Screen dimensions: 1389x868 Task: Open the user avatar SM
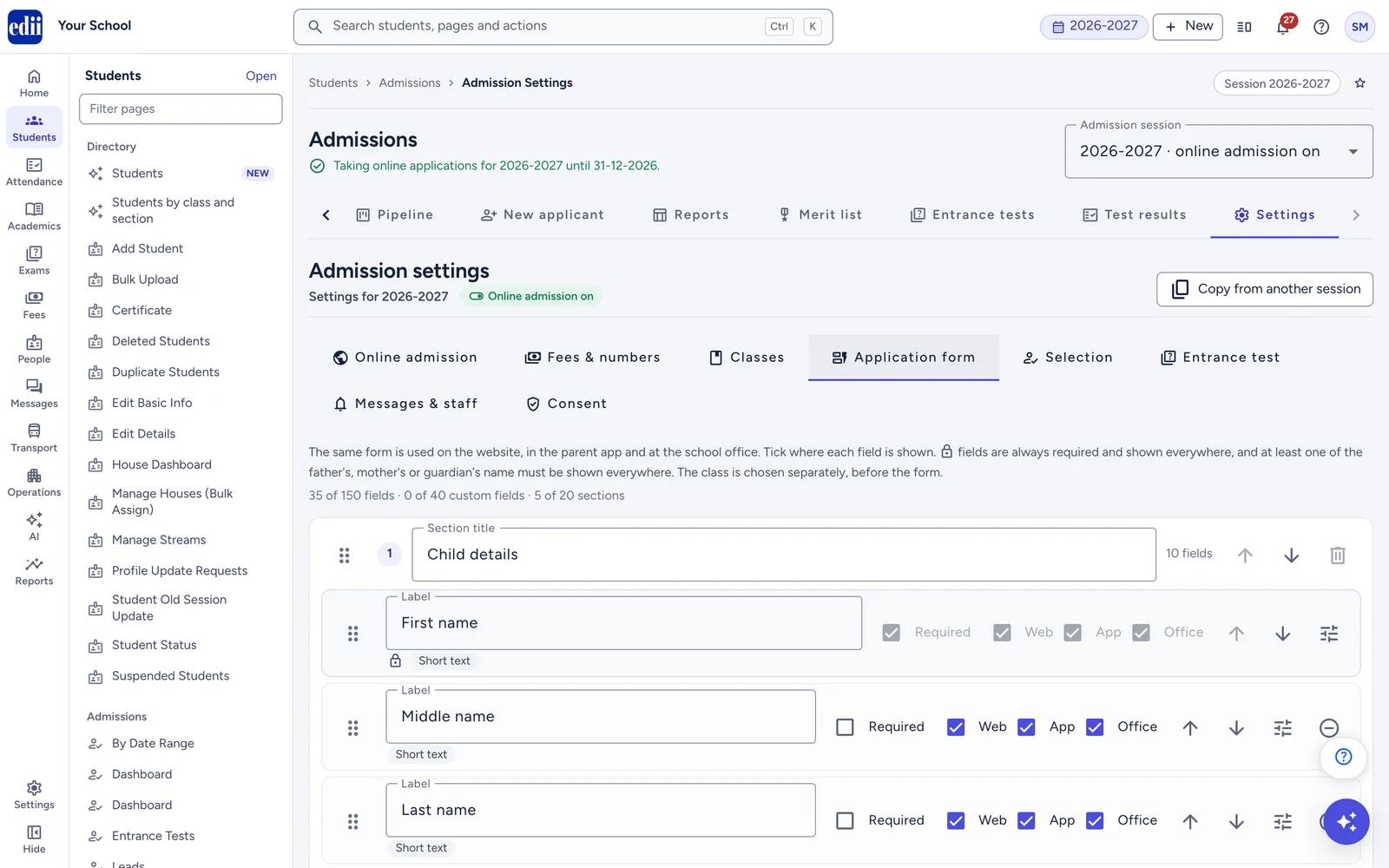click(1359, 27)
